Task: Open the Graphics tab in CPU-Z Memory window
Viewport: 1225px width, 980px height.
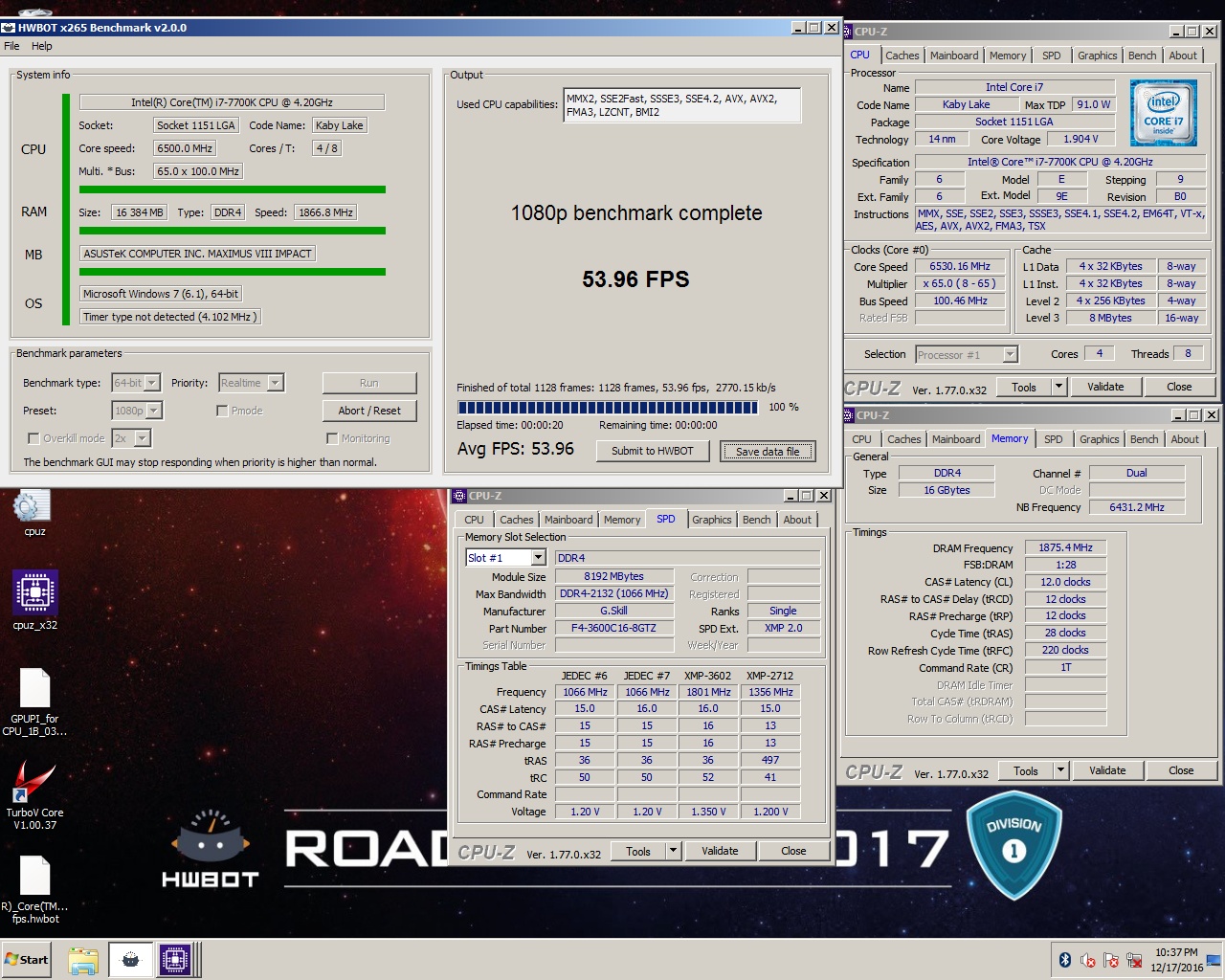Action: coord(1099,439)
